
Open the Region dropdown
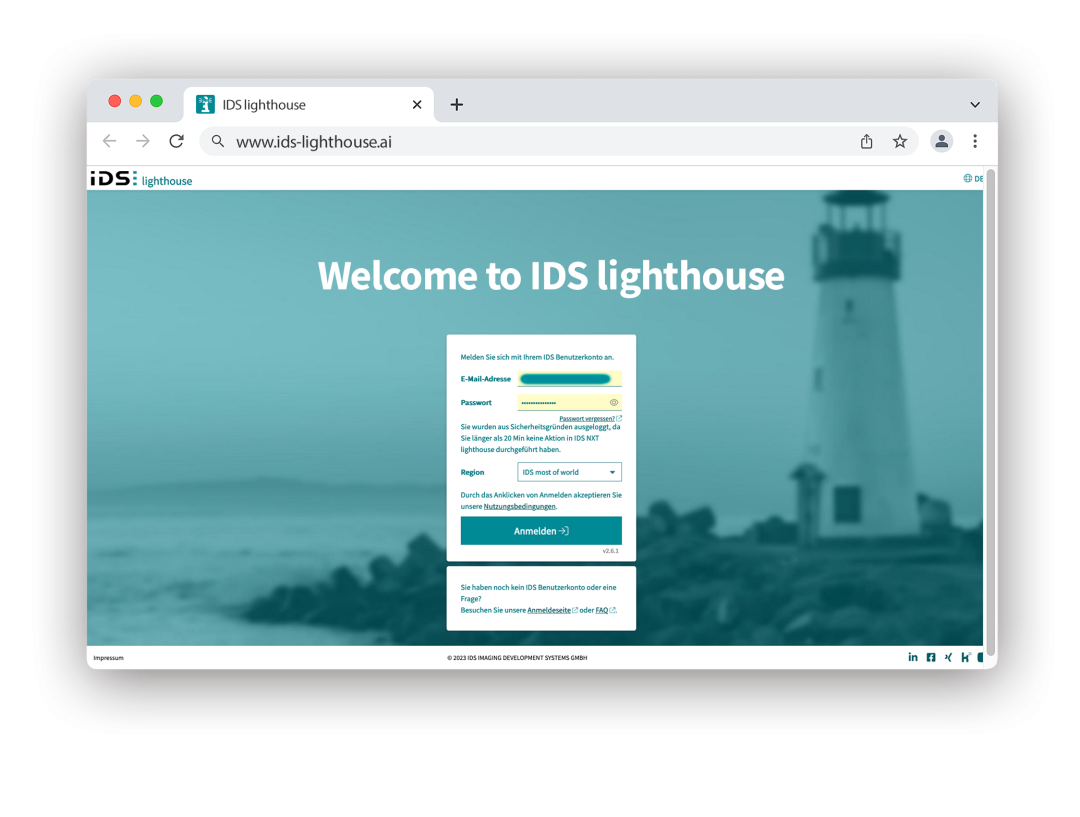[x=570, y=472]
